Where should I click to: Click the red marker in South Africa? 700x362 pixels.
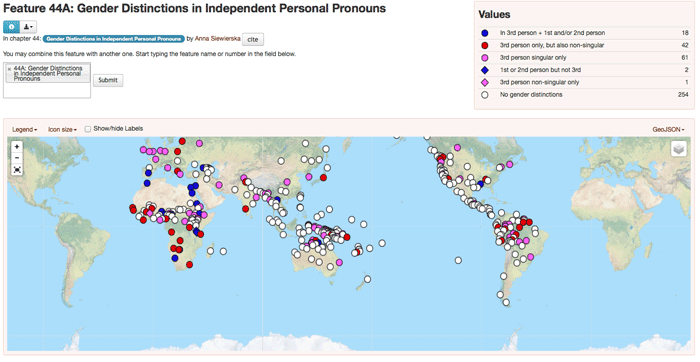(x=189, y=265)
